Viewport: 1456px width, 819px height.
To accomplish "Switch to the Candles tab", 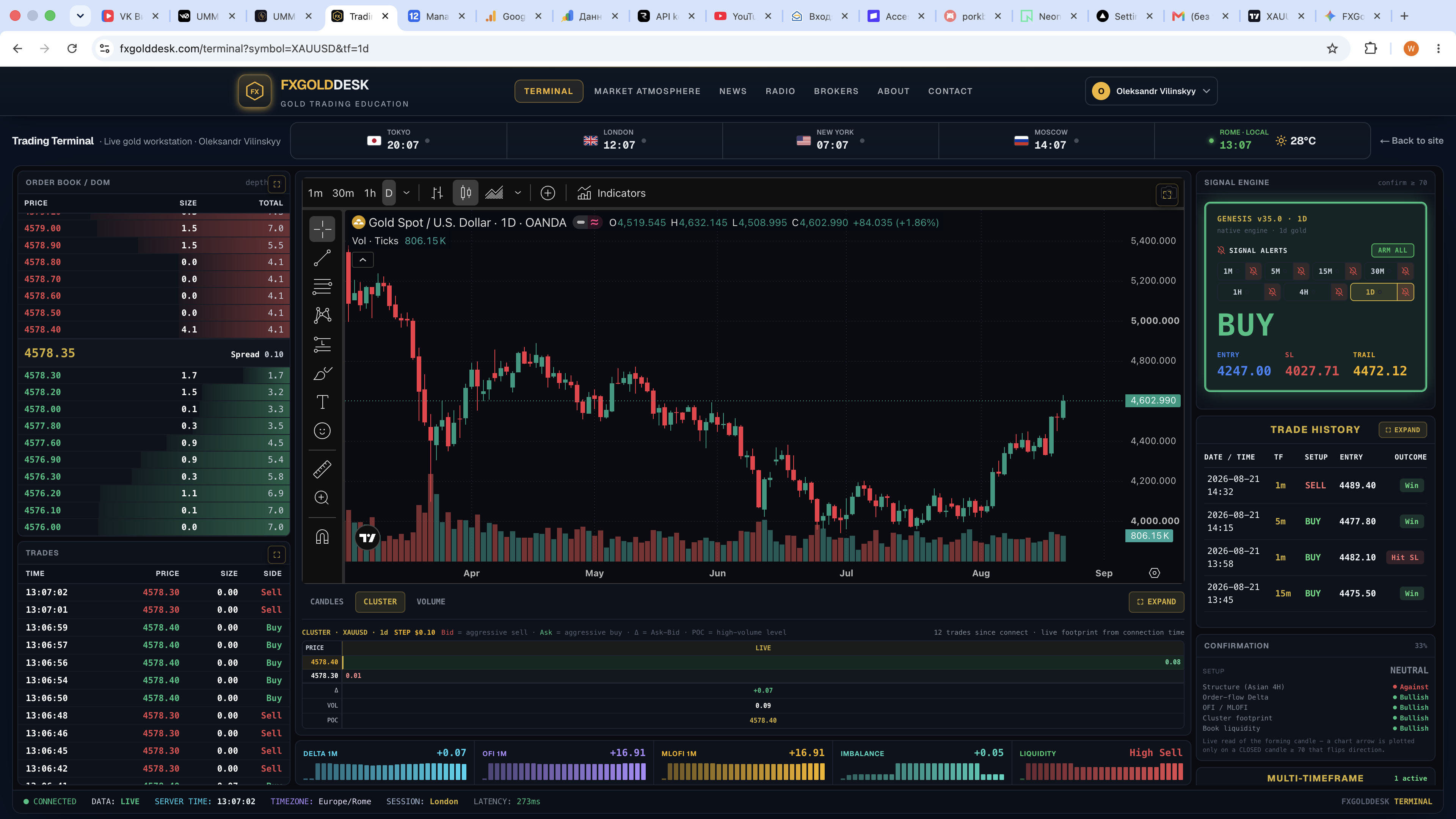I will 327,602.
